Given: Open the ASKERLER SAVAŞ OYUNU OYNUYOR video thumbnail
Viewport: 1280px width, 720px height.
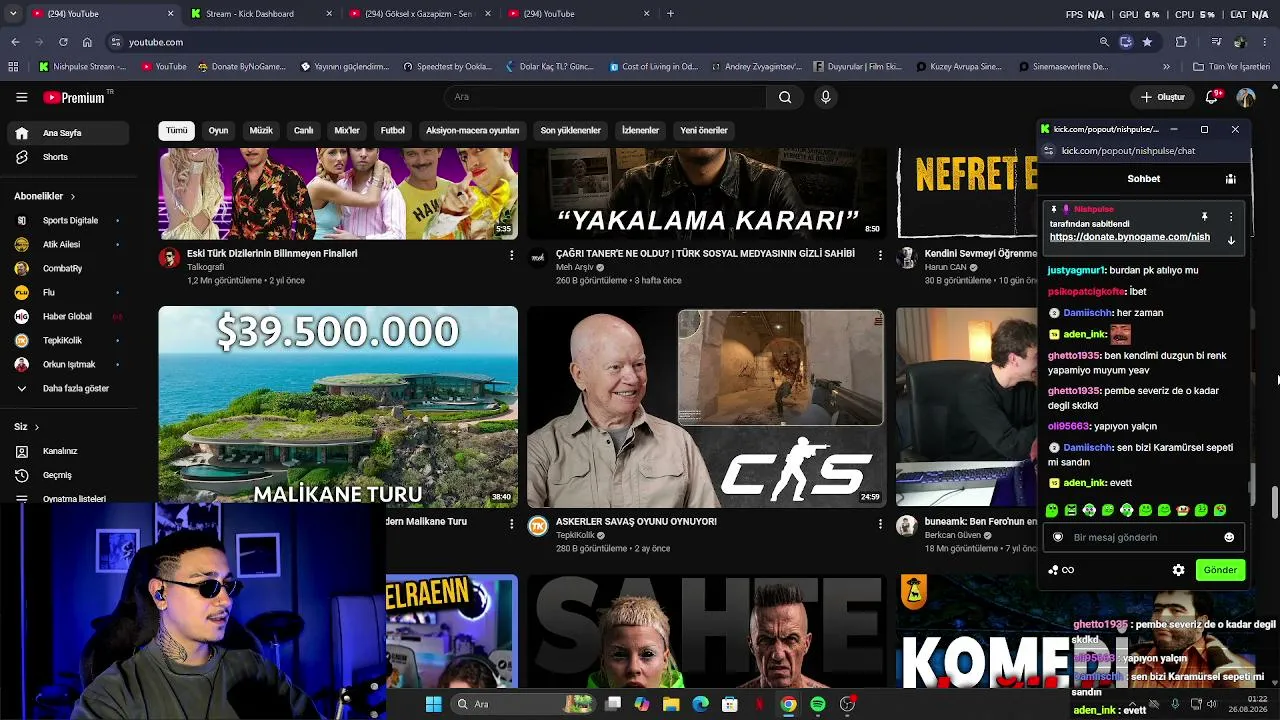Looking at the screenshot, I should coord(706,407).
